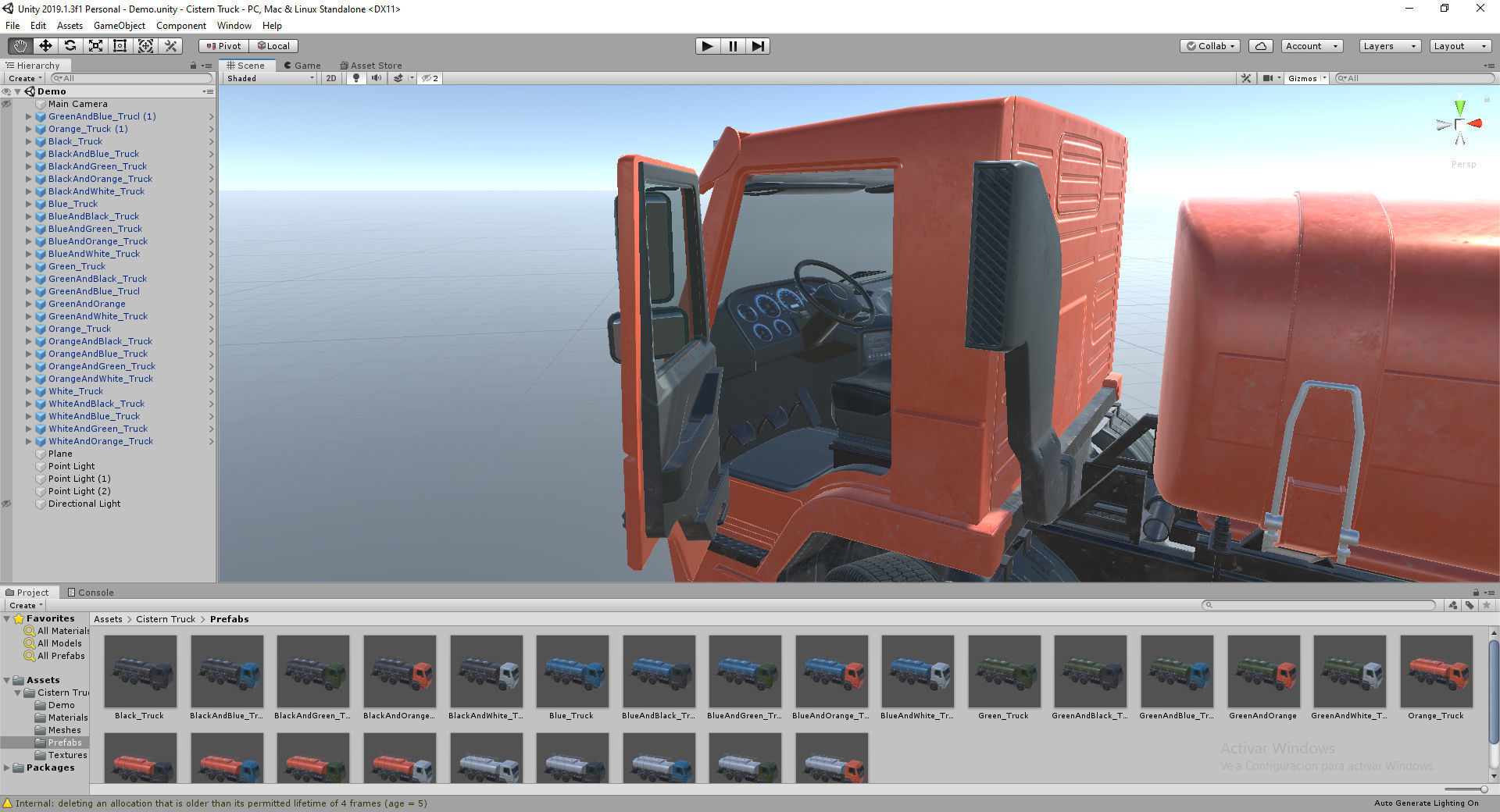Image resolution: width=1500 pixels, height=812 pixels.
Task: Open the Window menu
Action: coord(234,26)
